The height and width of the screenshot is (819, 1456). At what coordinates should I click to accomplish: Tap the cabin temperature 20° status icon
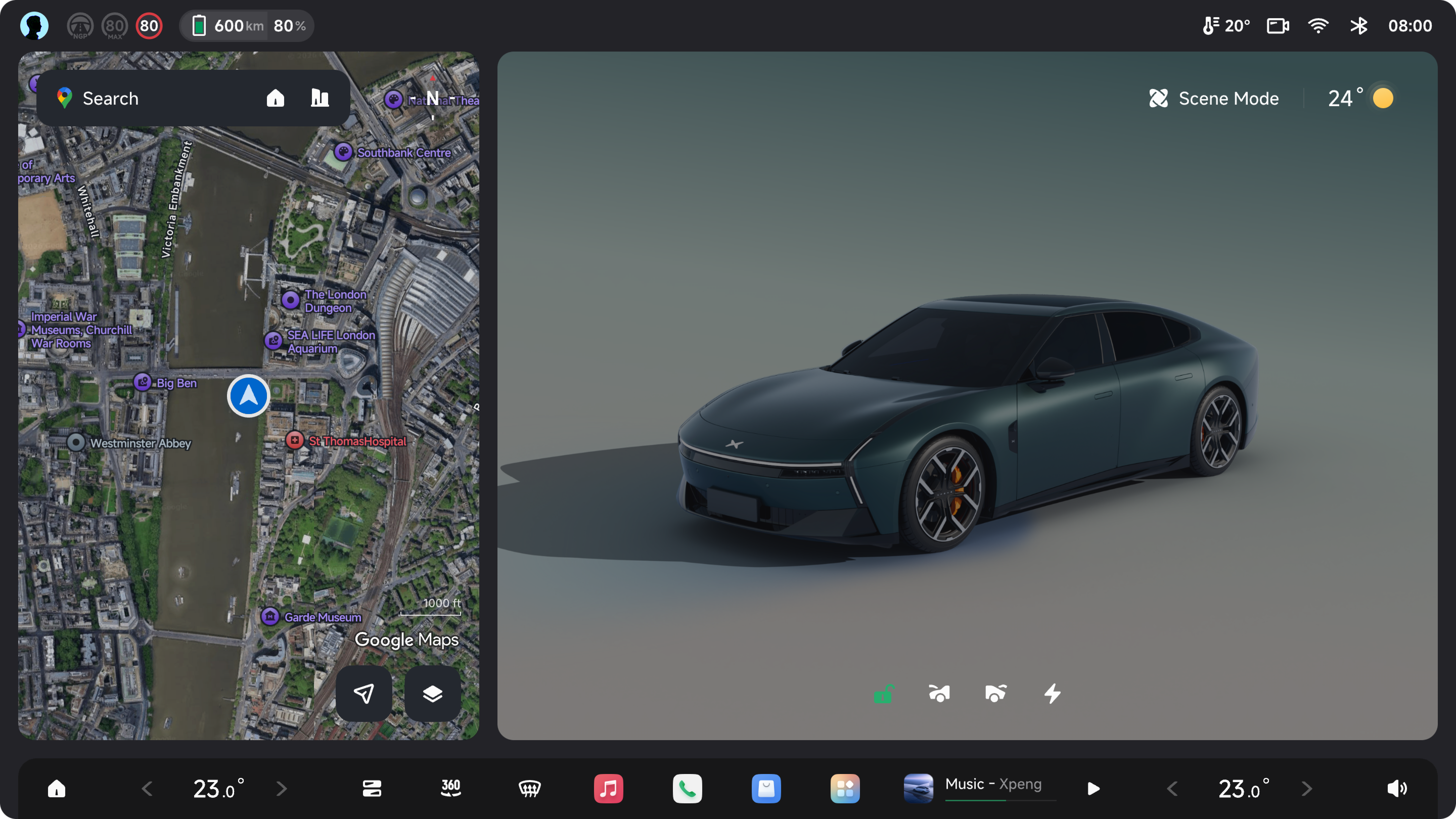tap(1225, 26)
